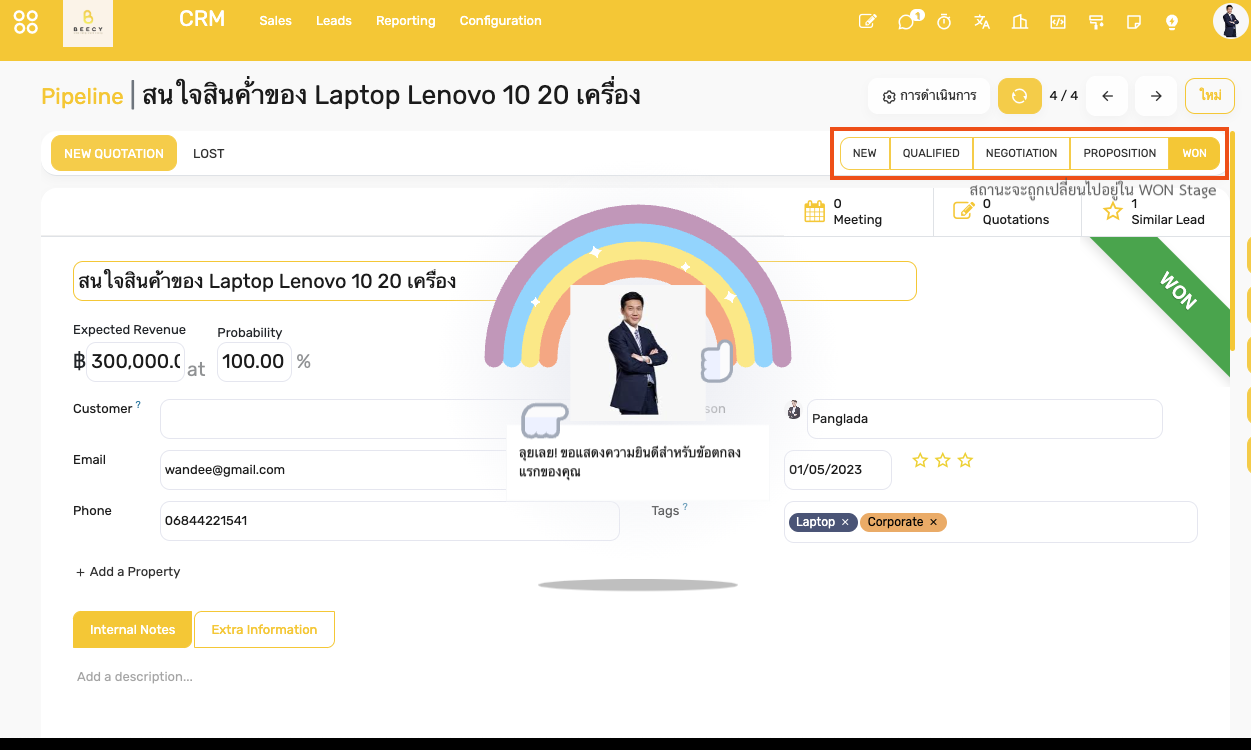Click Add a Property link
This screenshot has height=750, width=1251.
click(x=128, y=572)
